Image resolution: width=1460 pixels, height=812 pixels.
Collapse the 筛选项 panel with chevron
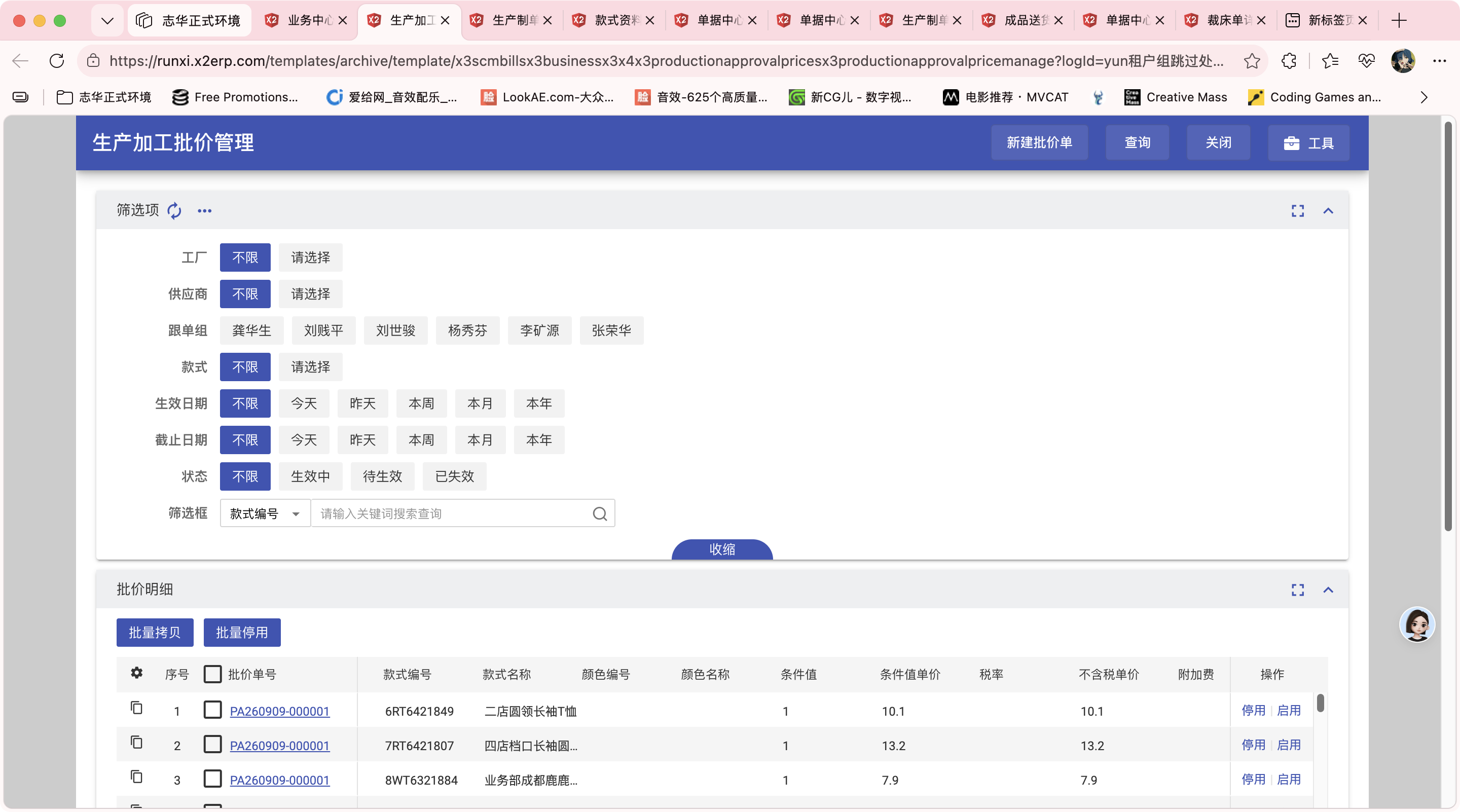1328,211
